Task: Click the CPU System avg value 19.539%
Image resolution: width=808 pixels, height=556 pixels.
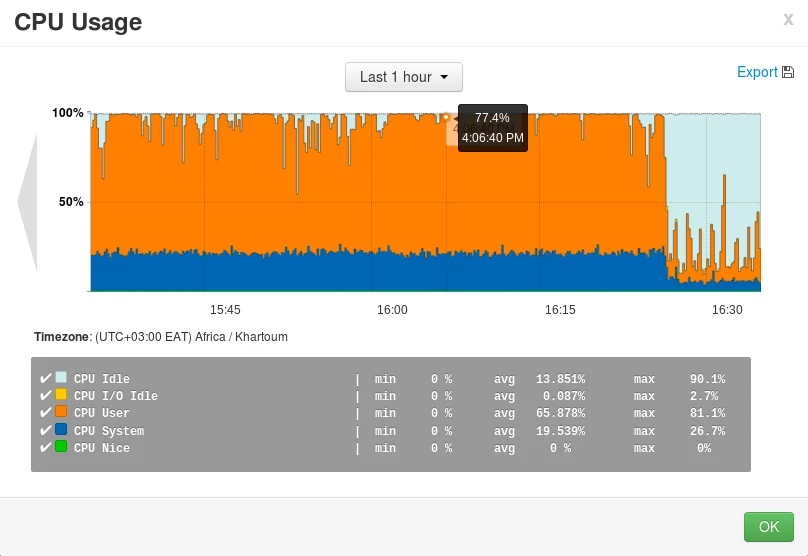Action: 561,431
